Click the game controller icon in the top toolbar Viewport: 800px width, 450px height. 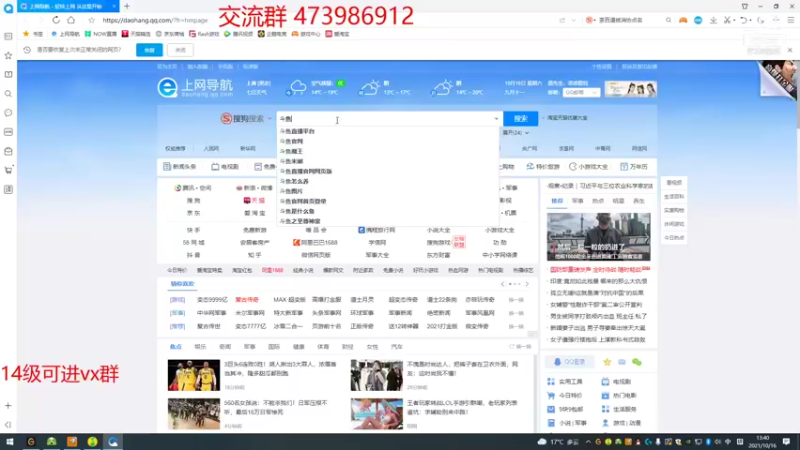pos(683,20)
